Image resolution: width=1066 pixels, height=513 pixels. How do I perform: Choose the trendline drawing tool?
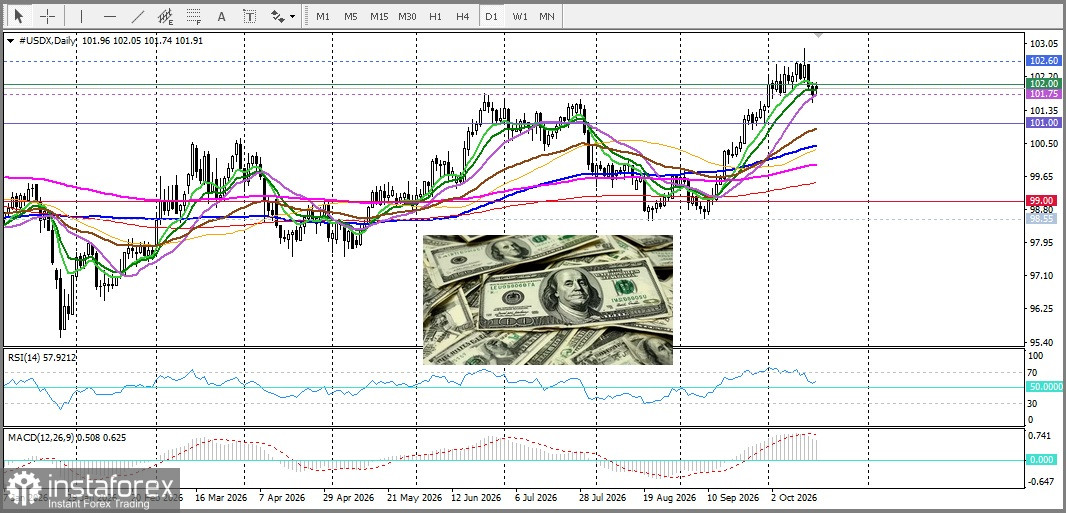[137, 16]
